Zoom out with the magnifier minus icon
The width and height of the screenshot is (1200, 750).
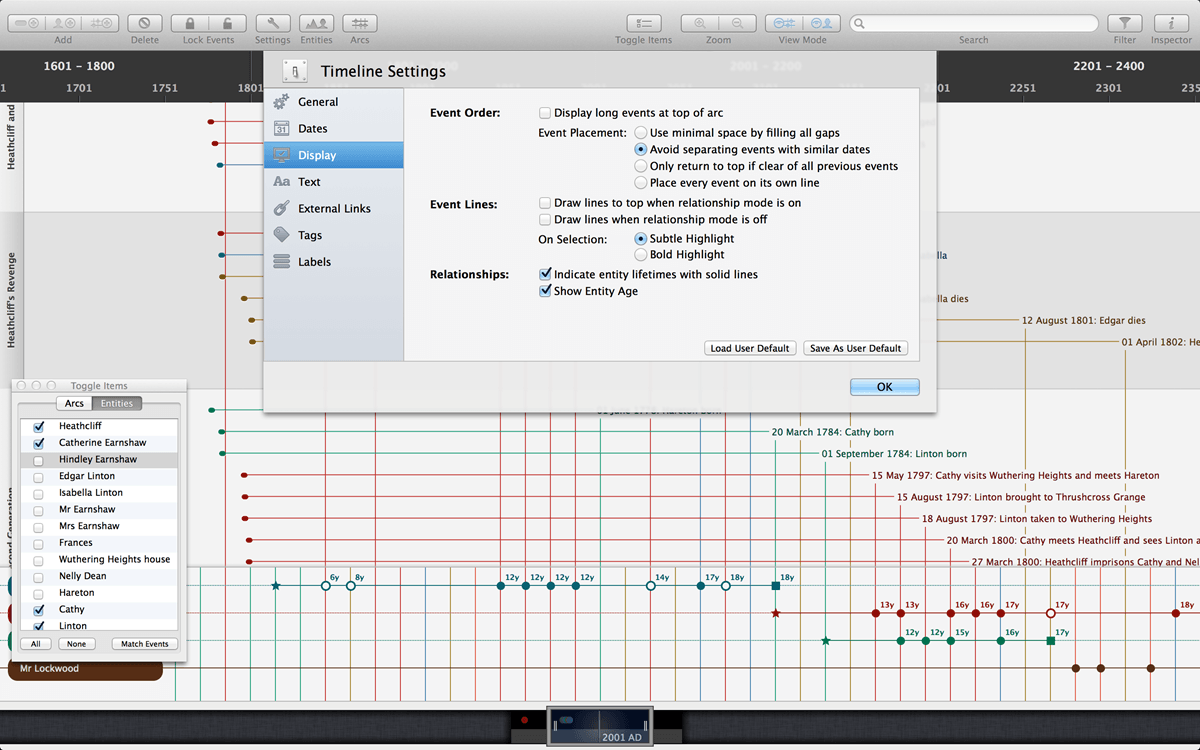click(x=737, y=22)
